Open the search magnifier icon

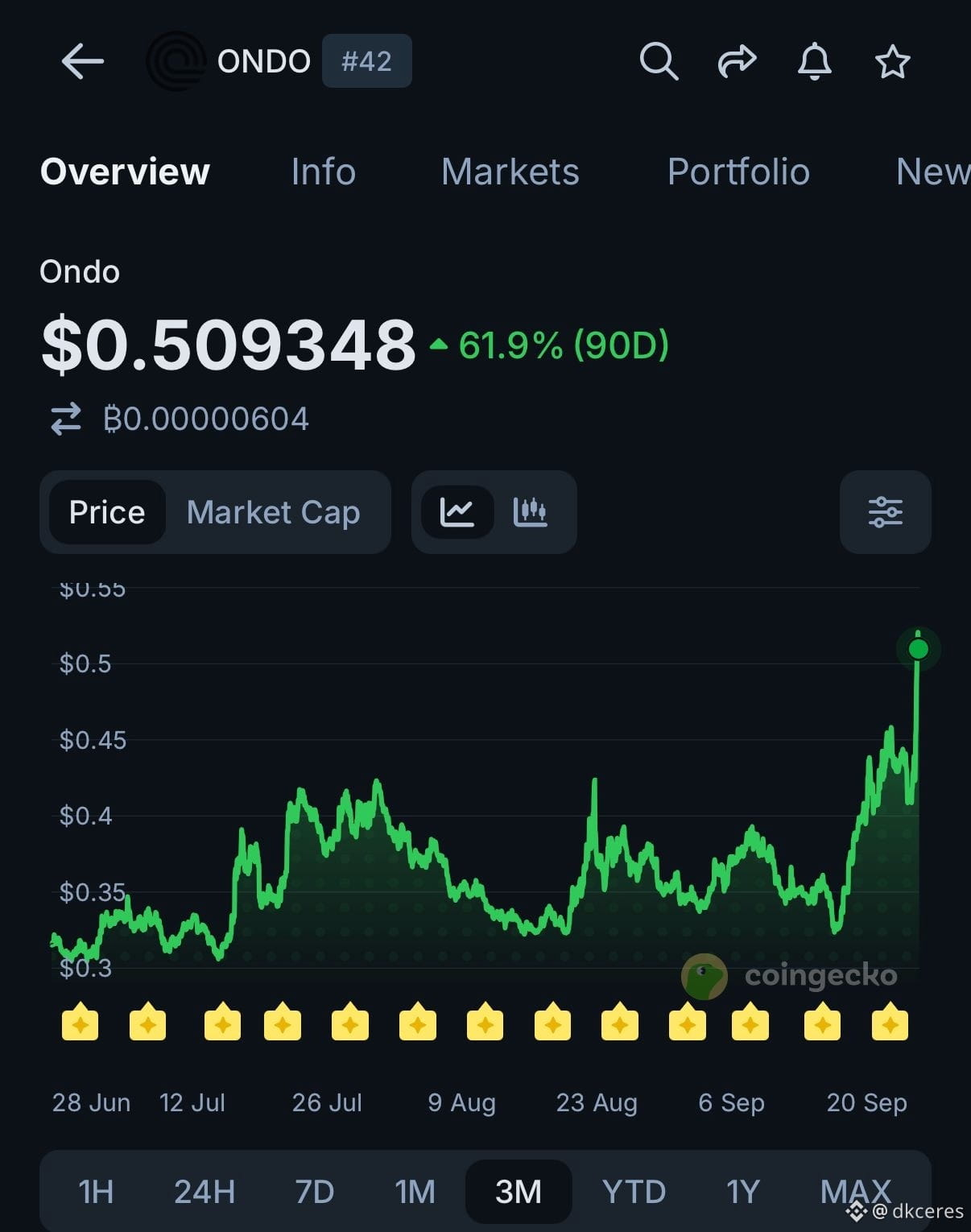659,61
